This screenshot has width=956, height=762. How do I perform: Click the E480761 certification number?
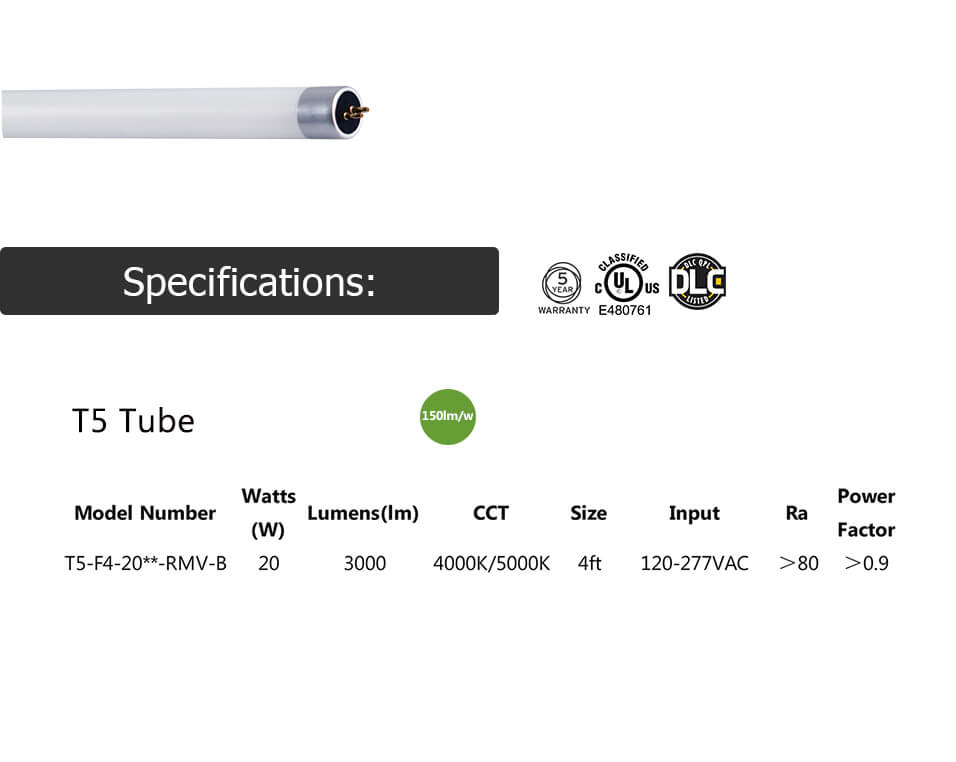point(624,310)
